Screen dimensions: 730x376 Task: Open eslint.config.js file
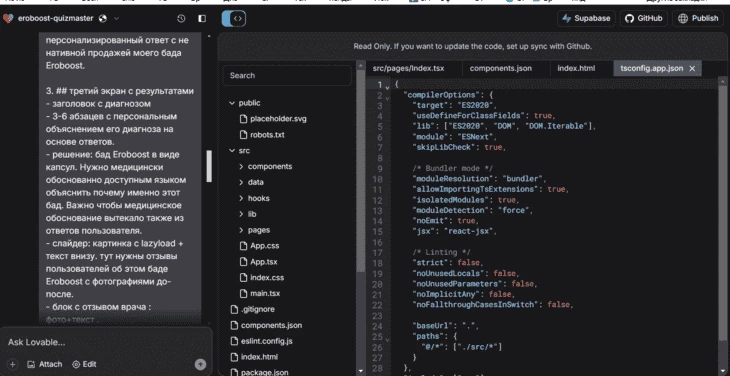tap(266, 341)
